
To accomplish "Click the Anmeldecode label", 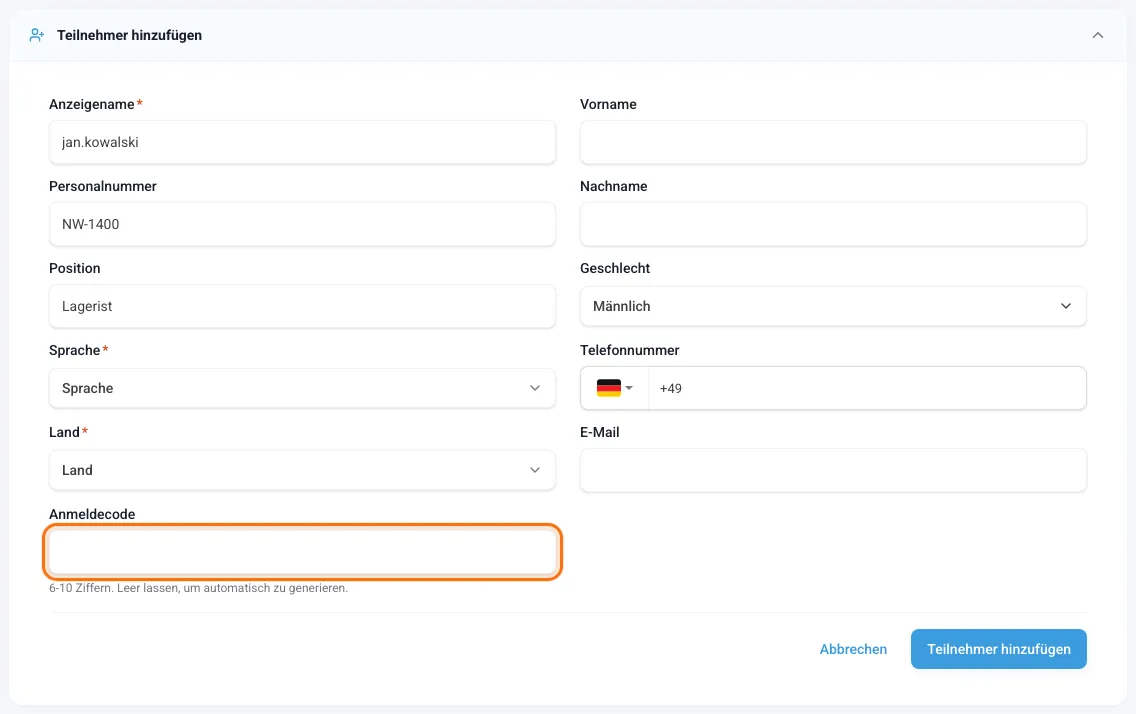I will (92, 514).
